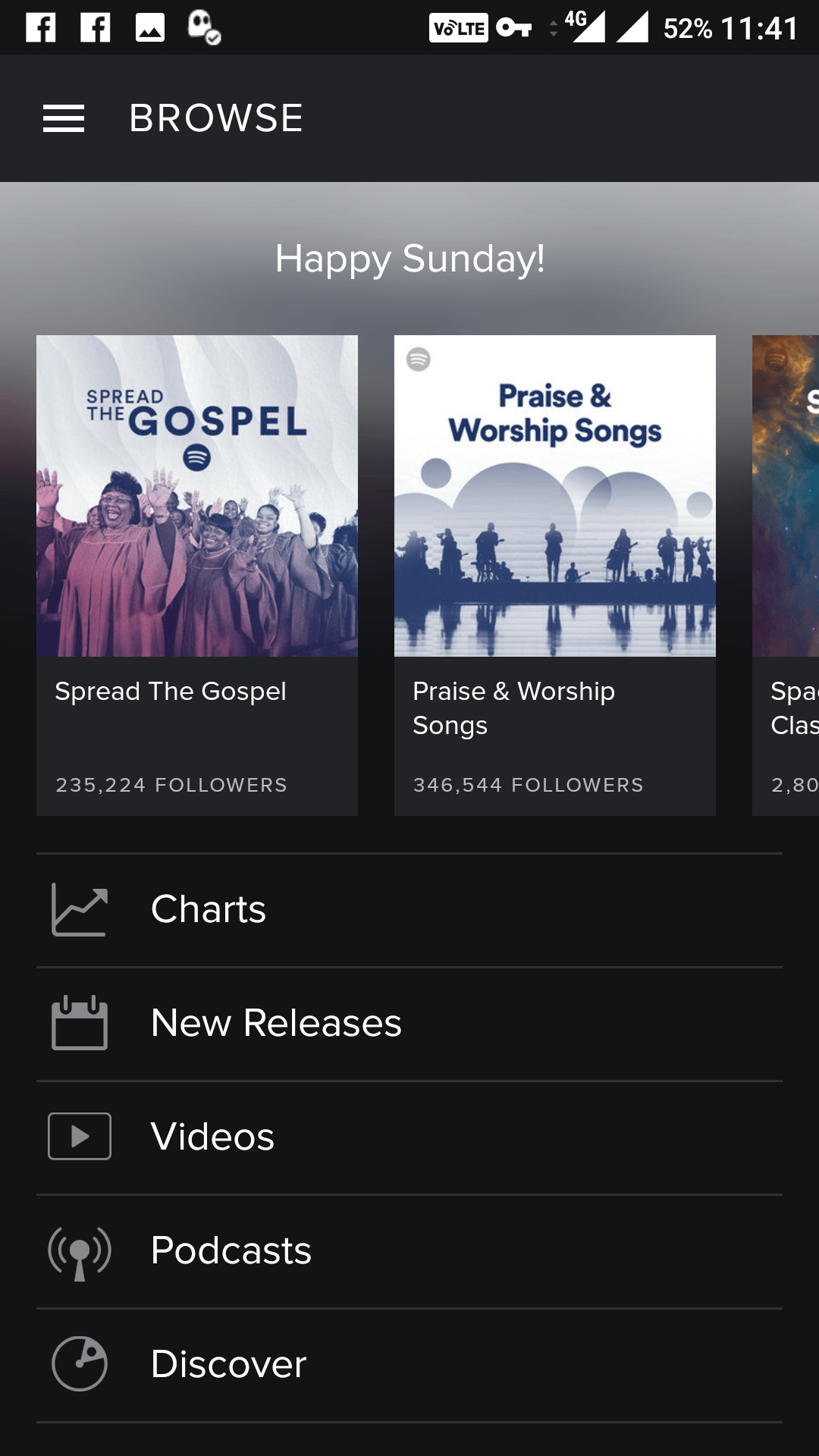The height and width of the screenshot is (1456, 819).
Task: Tap the Podcasts broadcast icon
Action: 80,1251
